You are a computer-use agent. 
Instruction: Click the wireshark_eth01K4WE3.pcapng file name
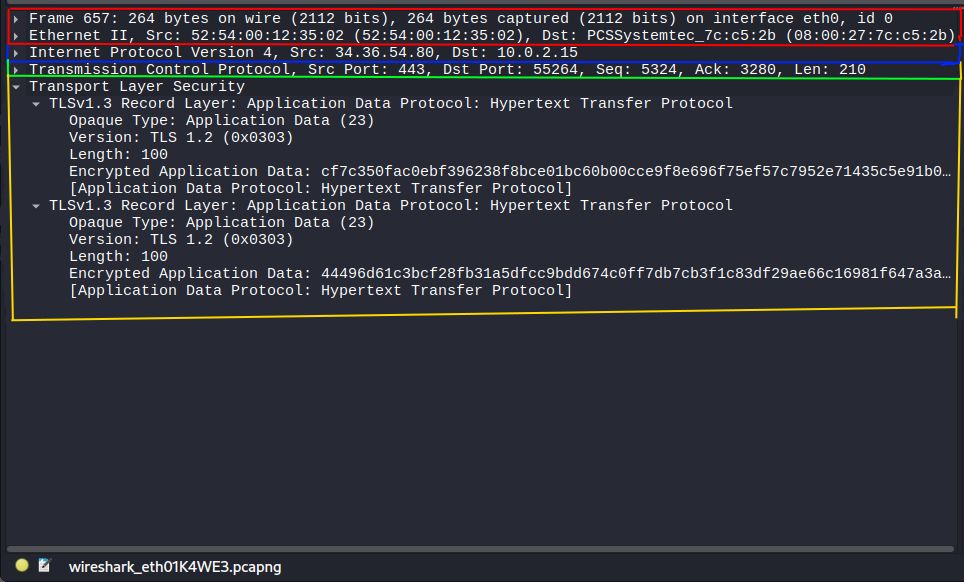click(174, 567)
